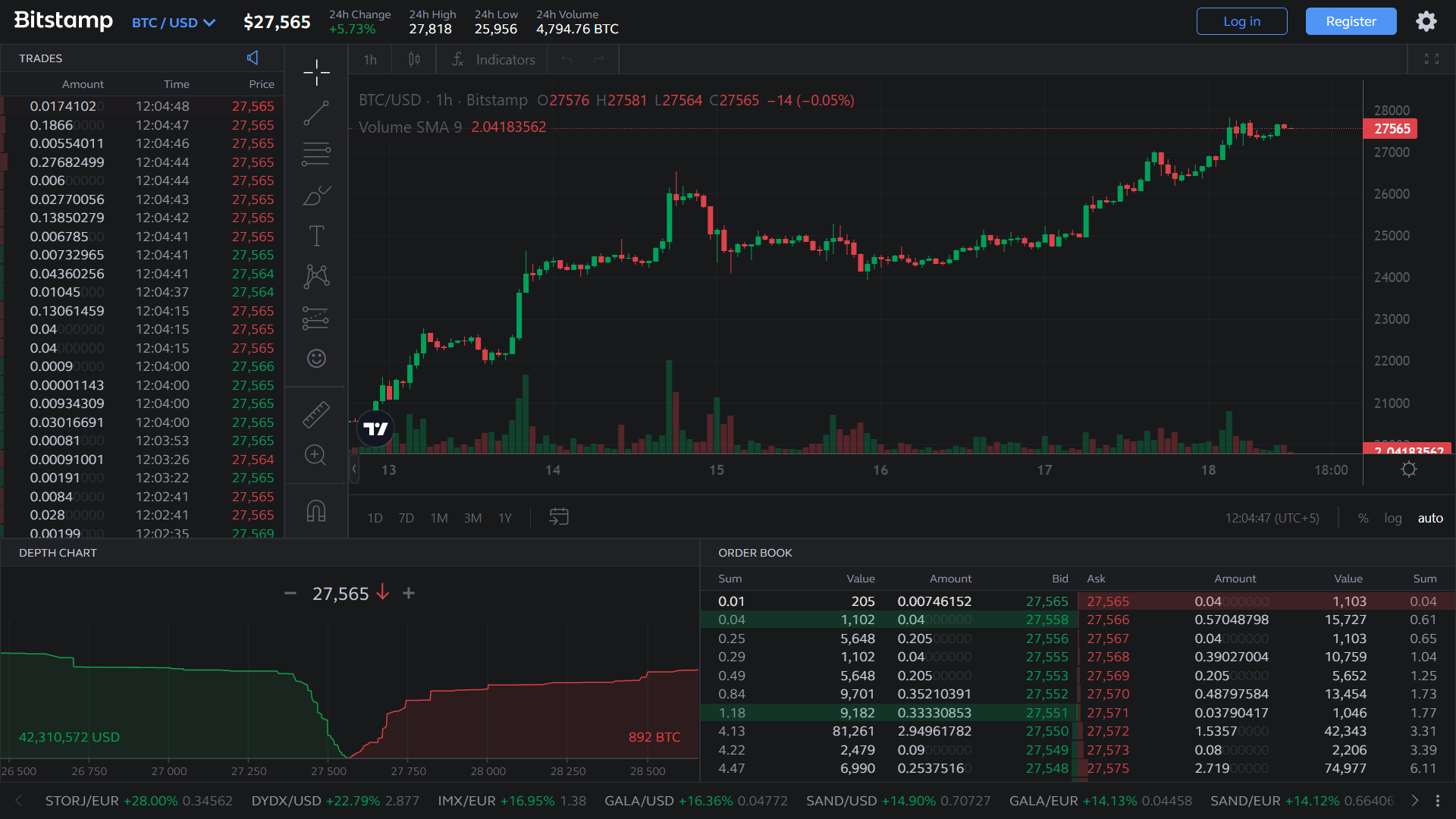Open SAND/USD ticker item
Viewport: 1456px width, 819px height.
click(x=899, y=801)
